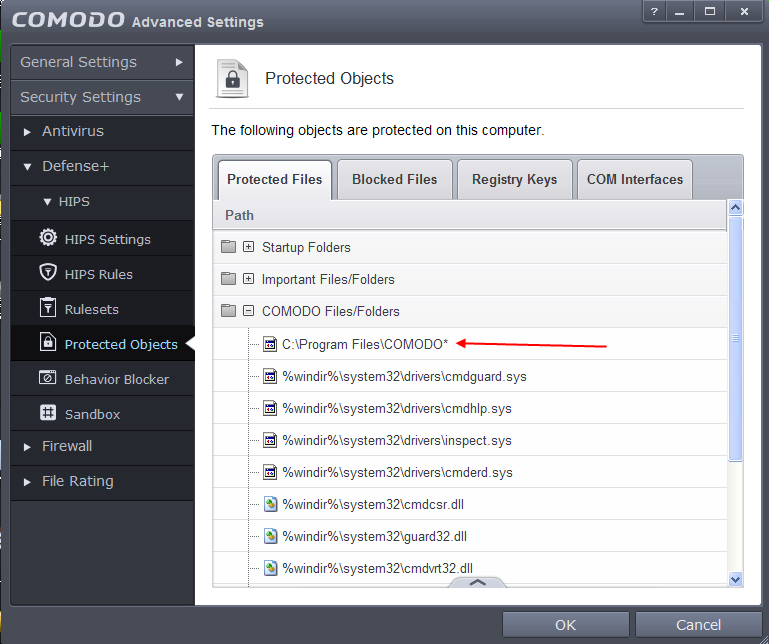769x644 pixels.
Task: Click the help question mark button
Action: tap(654, 11)
